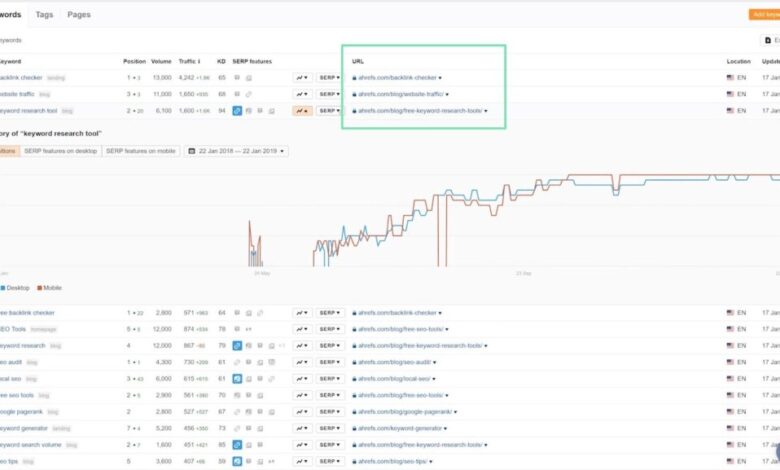Click volume value 5,200 in keyword generator row
Viewport: 780px width, 470px height.
pyautogui.click(x=164, y=428)
